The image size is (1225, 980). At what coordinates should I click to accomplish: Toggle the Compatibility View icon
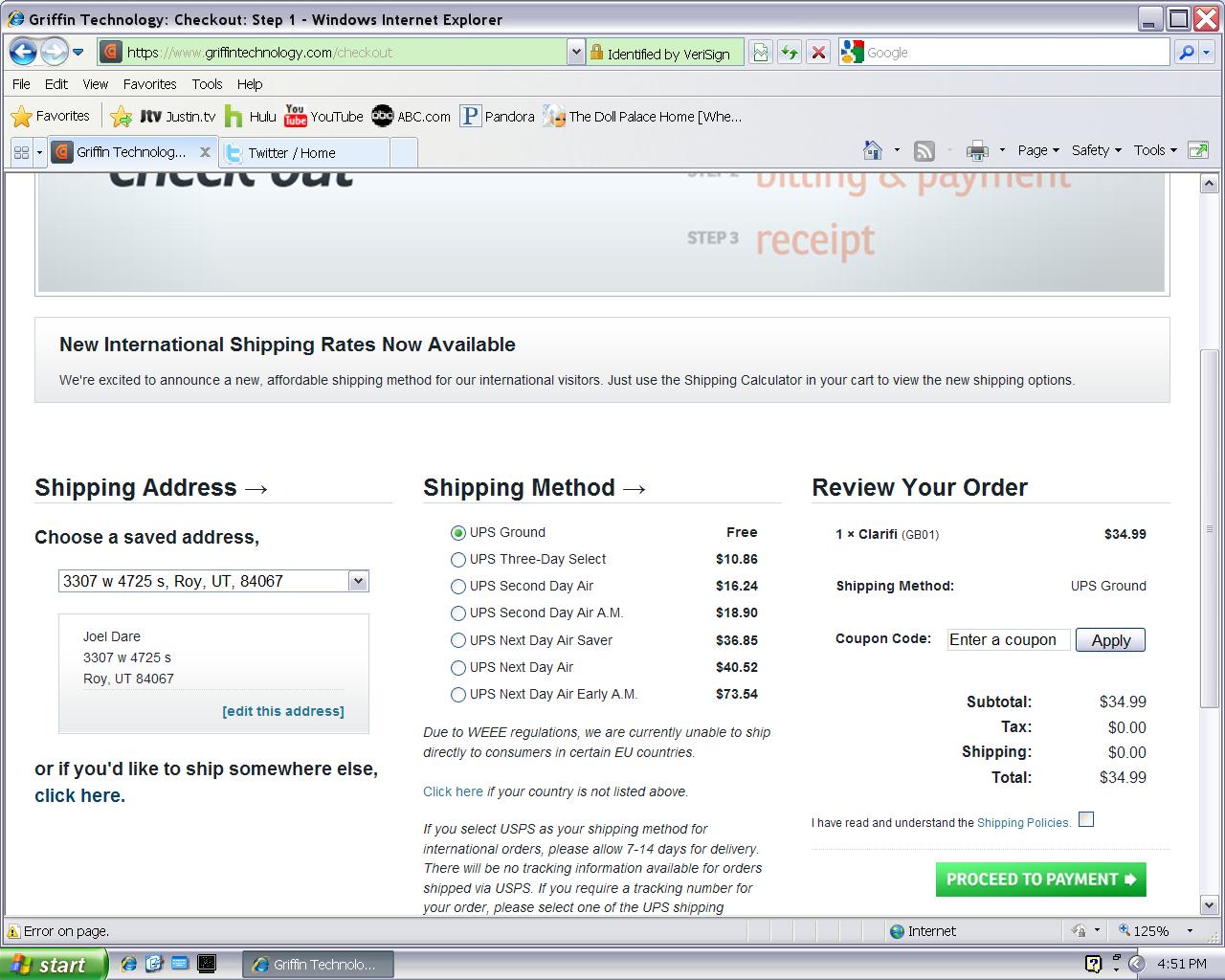(x=761, y=53)
